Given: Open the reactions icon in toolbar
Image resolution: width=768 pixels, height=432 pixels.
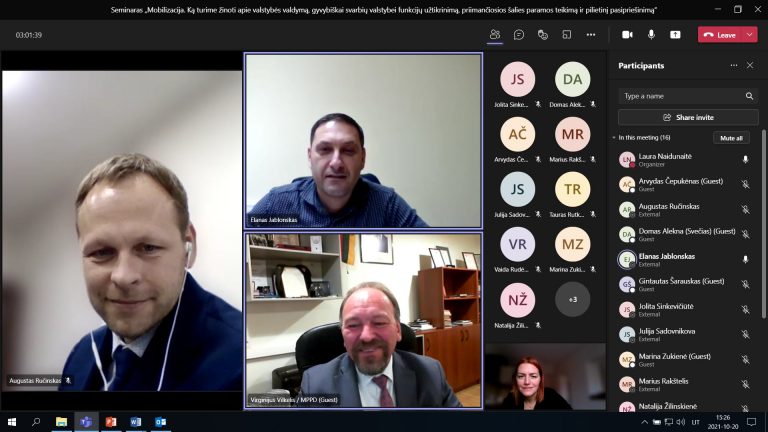Looking at the screenshot, I should coord(543,35).
